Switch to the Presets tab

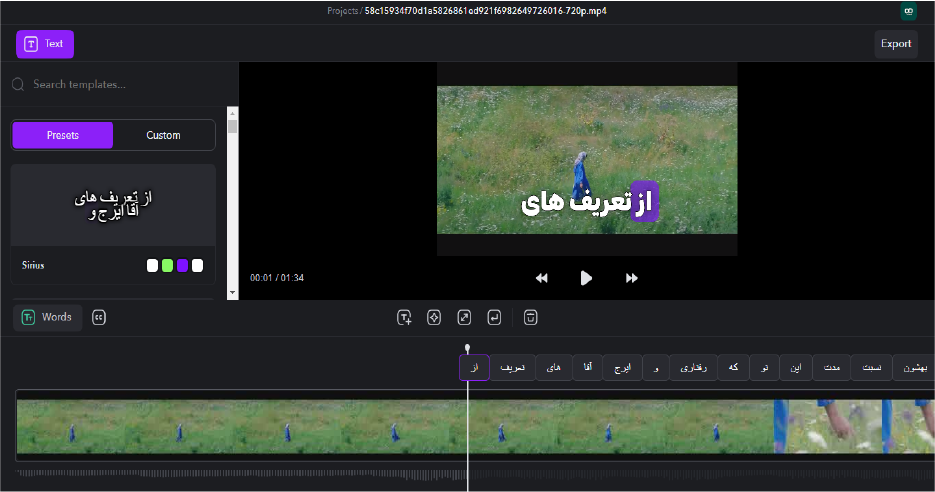[x=63, y=135]
